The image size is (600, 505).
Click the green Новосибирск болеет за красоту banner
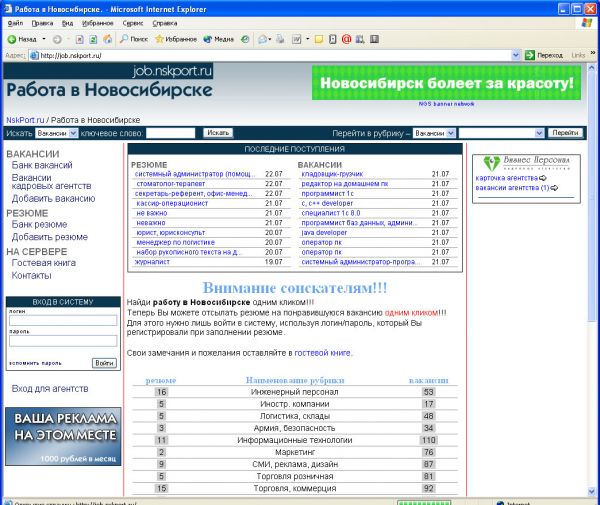click(447, 83)
